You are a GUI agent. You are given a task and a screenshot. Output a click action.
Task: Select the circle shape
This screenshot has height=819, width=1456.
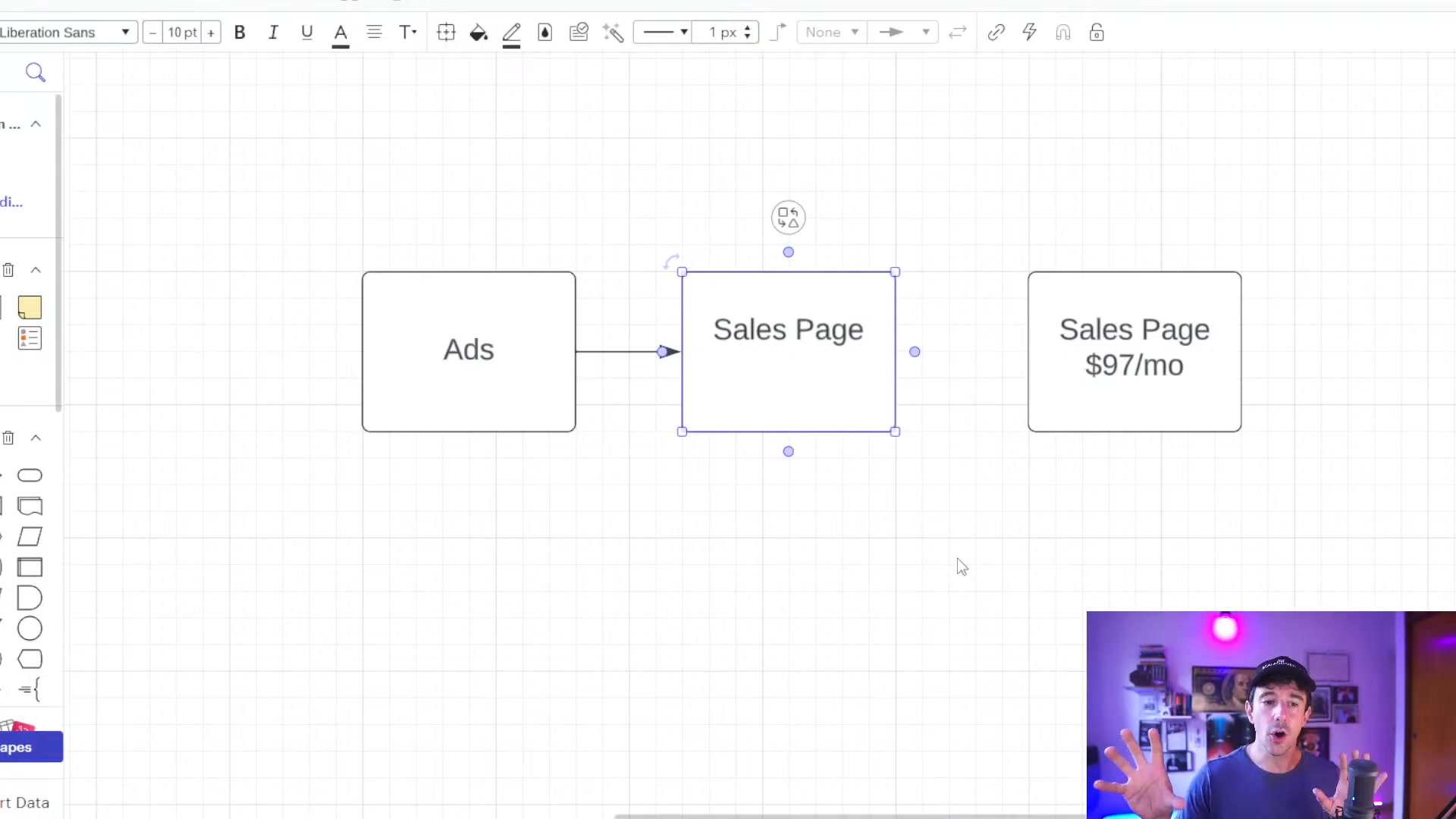pyautogui.click(x=30, y=629)
